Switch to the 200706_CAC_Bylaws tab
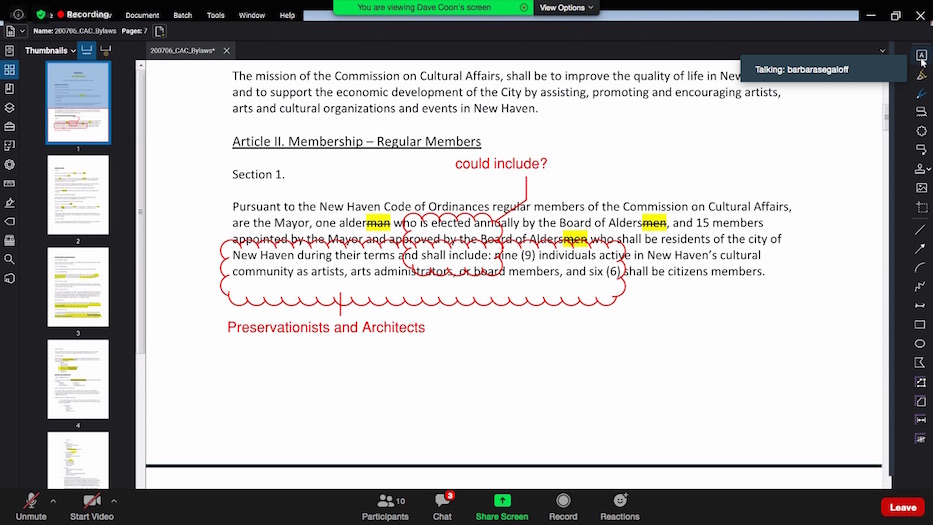This screenshot has width=933, height=525. click(182, 51)
